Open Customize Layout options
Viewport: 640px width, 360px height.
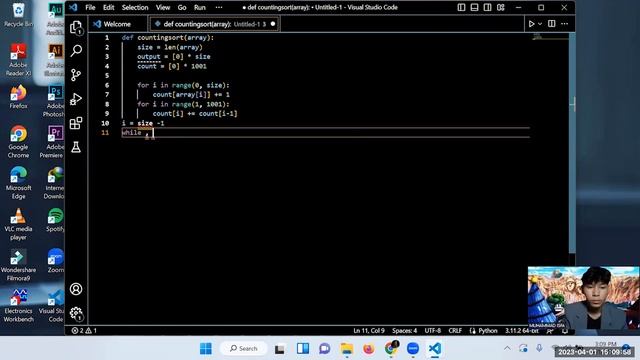pyautogui.click(x=501, y=7)
